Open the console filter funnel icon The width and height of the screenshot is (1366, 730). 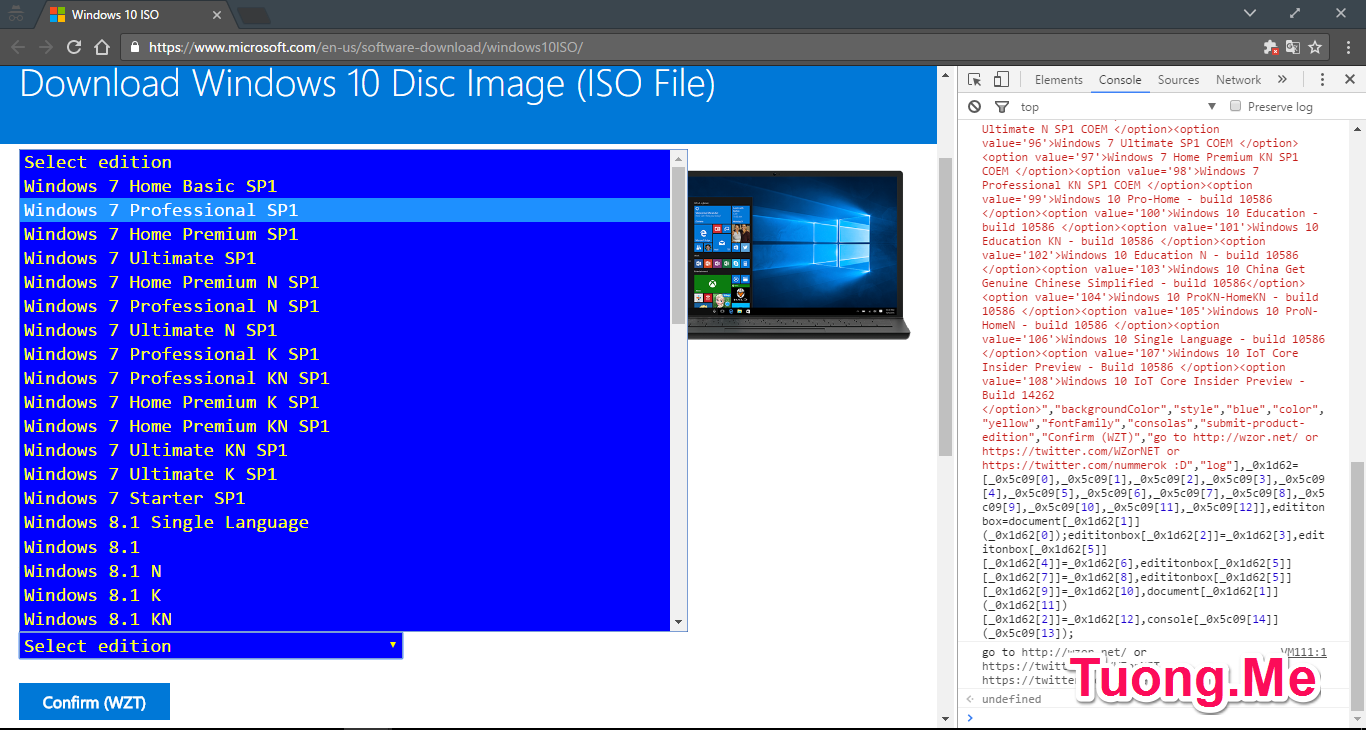(1001, 107)
